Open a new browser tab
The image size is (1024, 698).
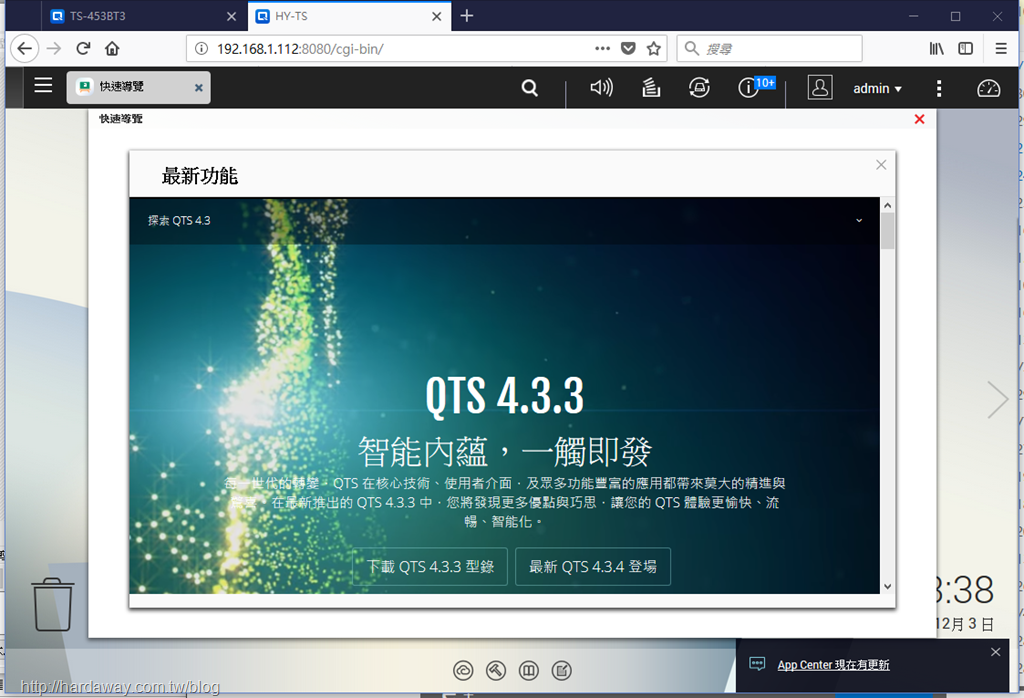click(x=466, y=16)
